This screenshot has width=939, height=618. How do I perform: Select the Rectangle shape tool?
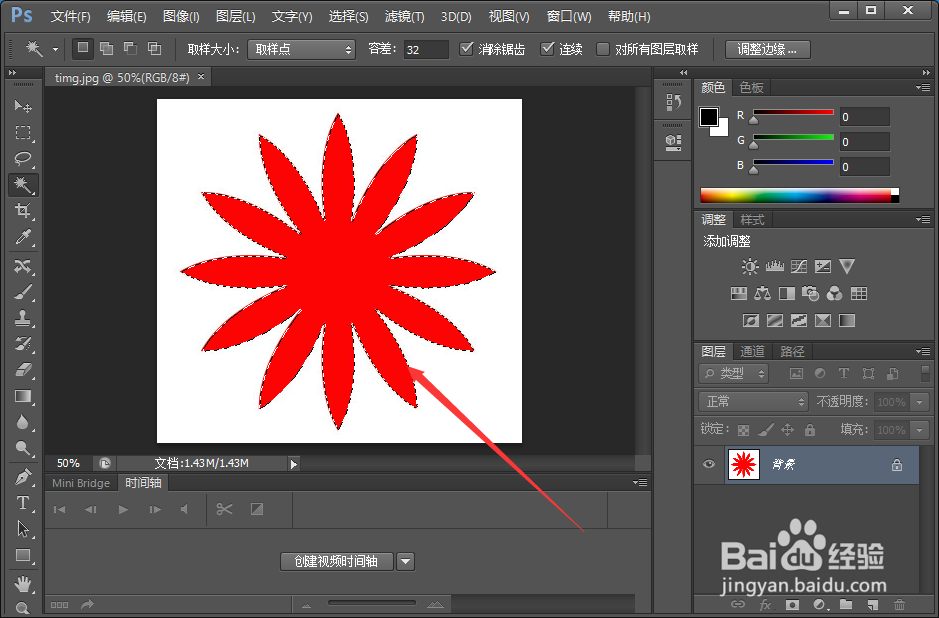tap(23, 555)
